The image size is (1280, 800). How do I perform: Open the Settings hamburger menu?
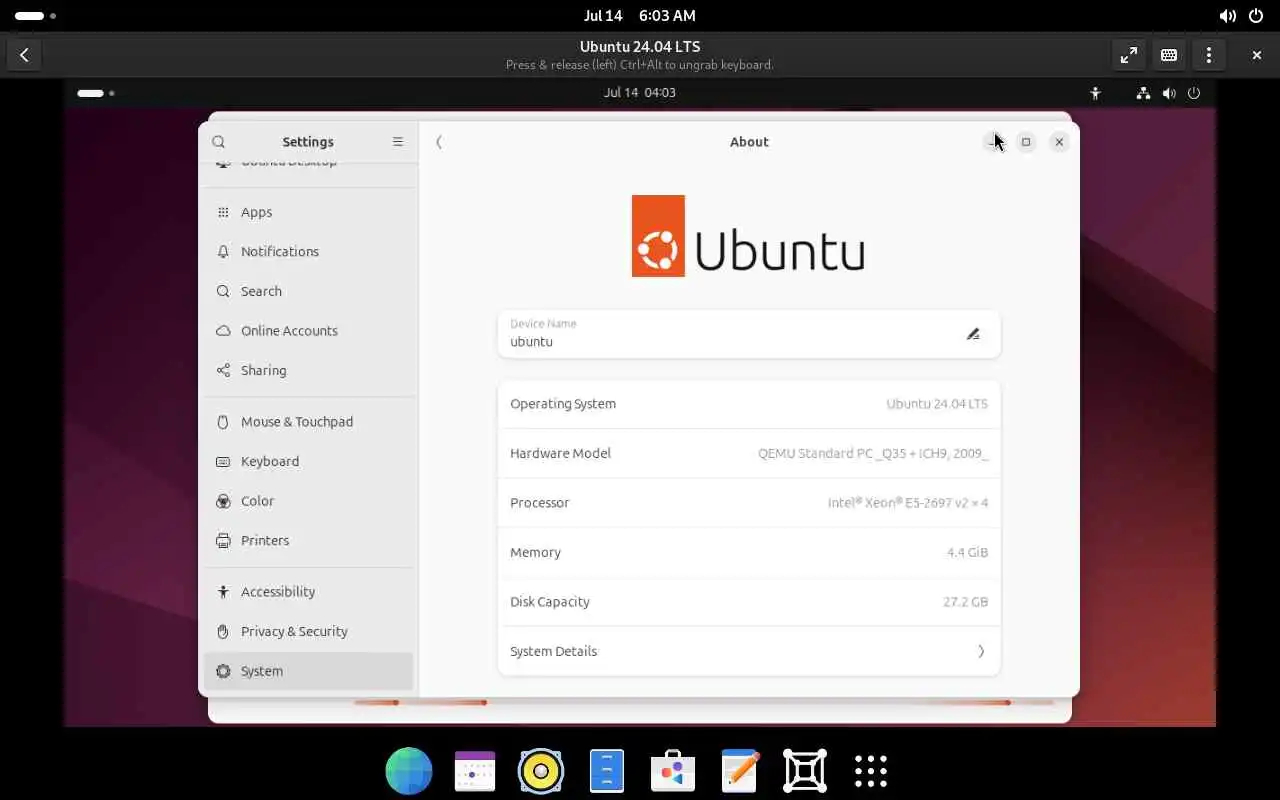point(397,142)
